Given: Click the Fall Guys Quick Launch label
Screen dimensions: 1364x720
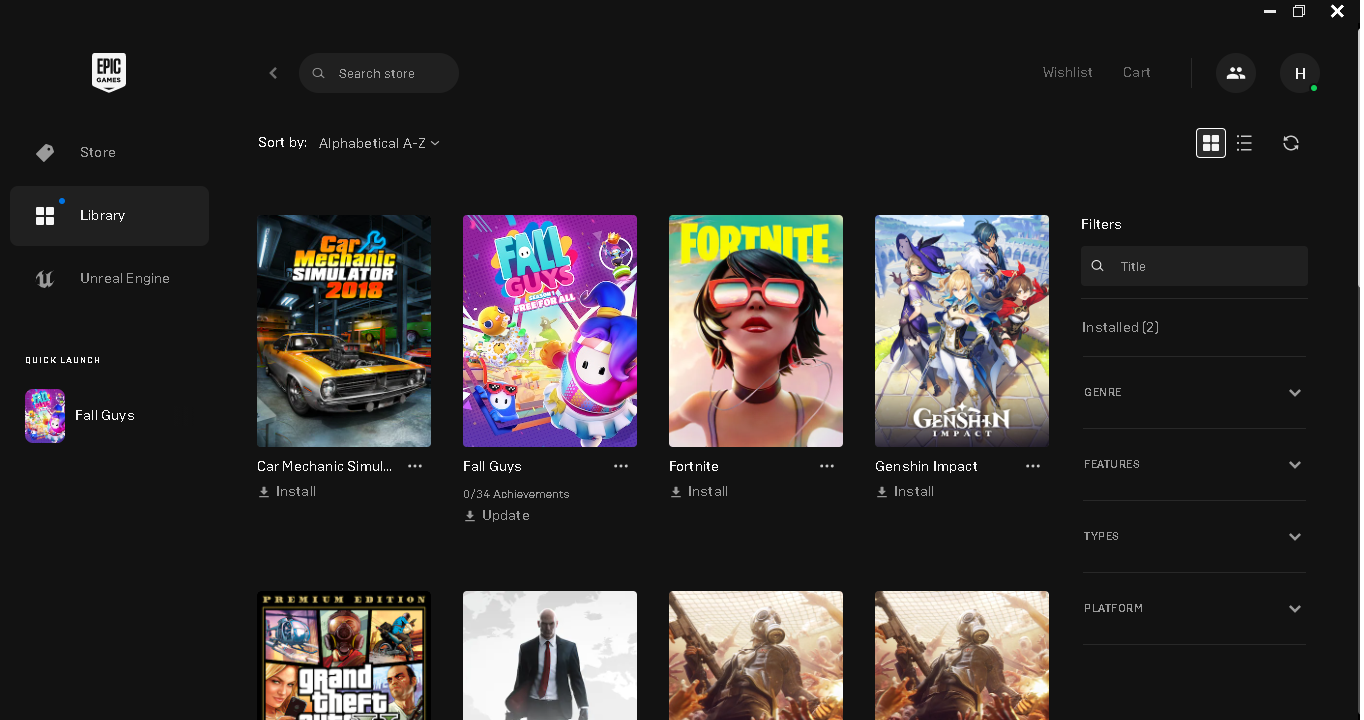Looking at the screenshot, I should (105, 415).
